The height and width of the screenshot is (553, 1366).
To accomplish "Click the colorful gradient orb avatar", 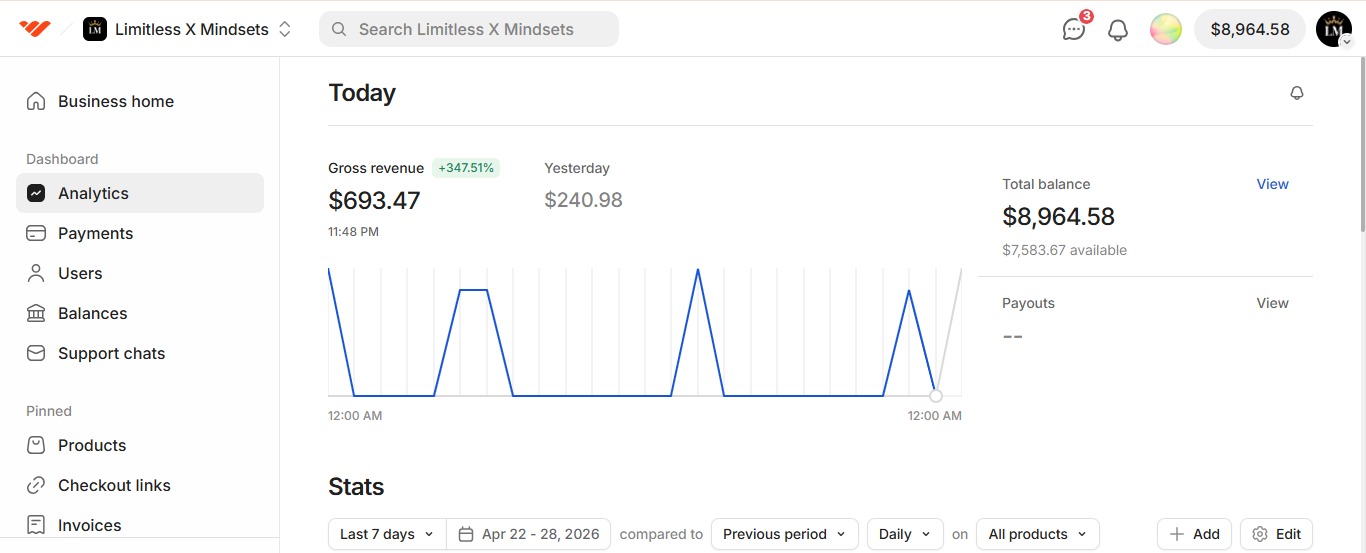I will (x=1166, y=29).
